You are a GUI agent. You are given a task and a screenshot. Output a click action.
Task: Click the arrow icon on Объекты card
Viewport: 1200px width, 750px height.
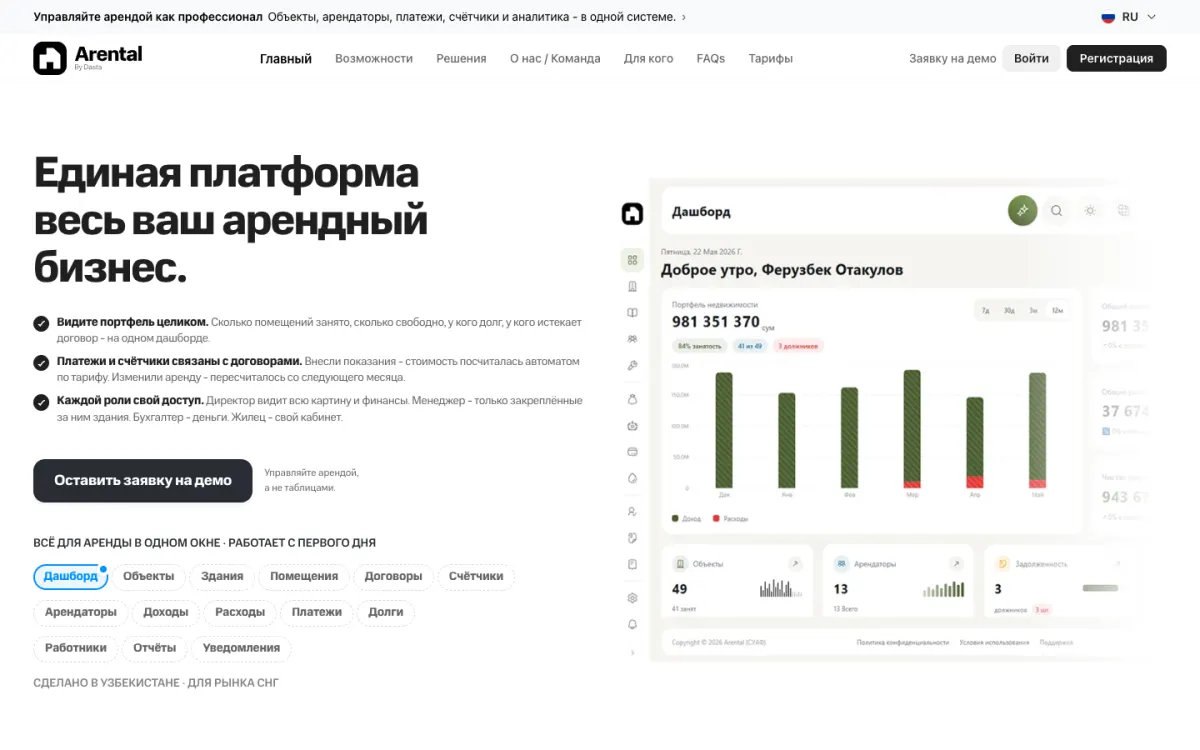795,564
